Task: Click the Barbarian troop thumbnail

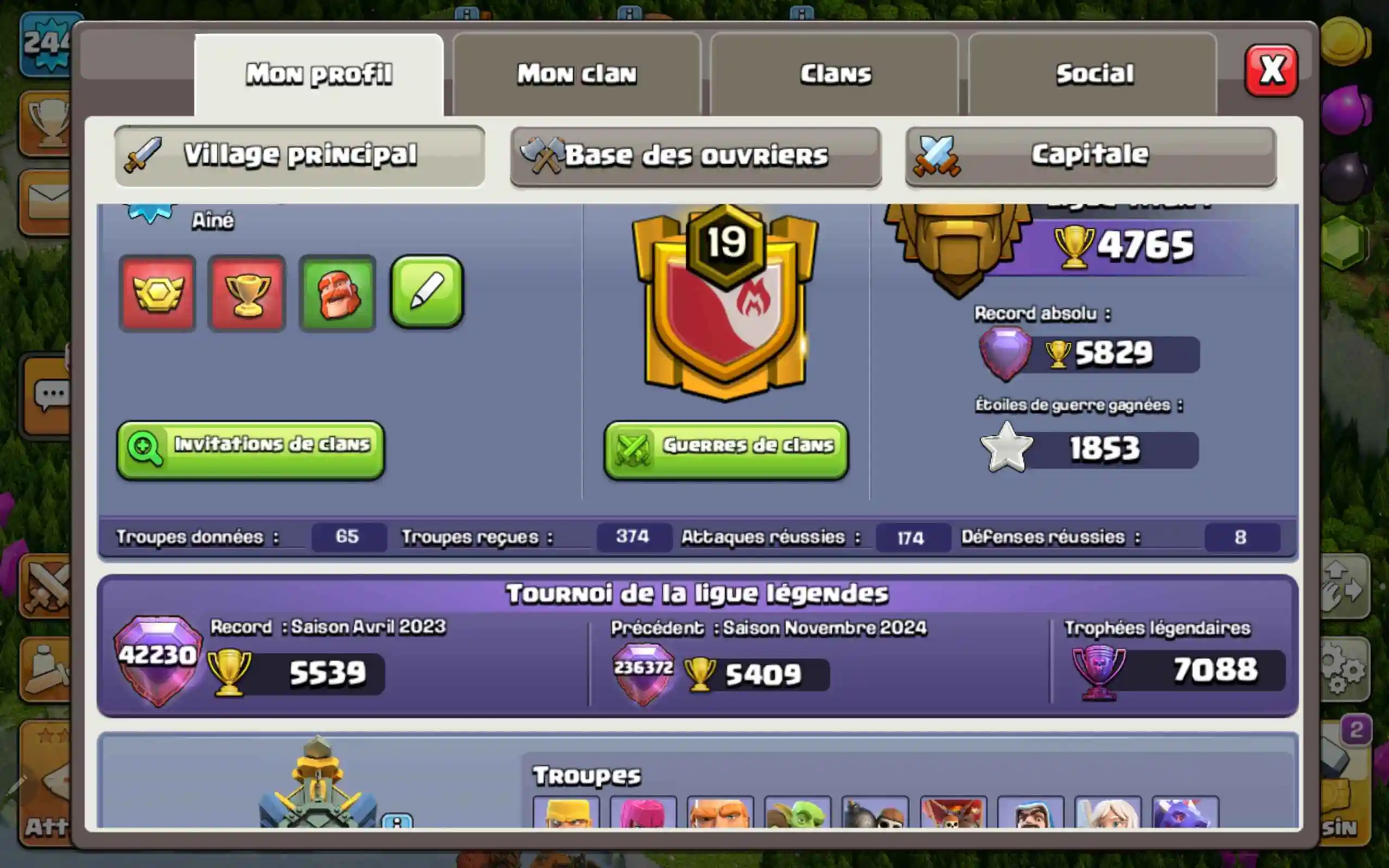Action: pos(566,812)
